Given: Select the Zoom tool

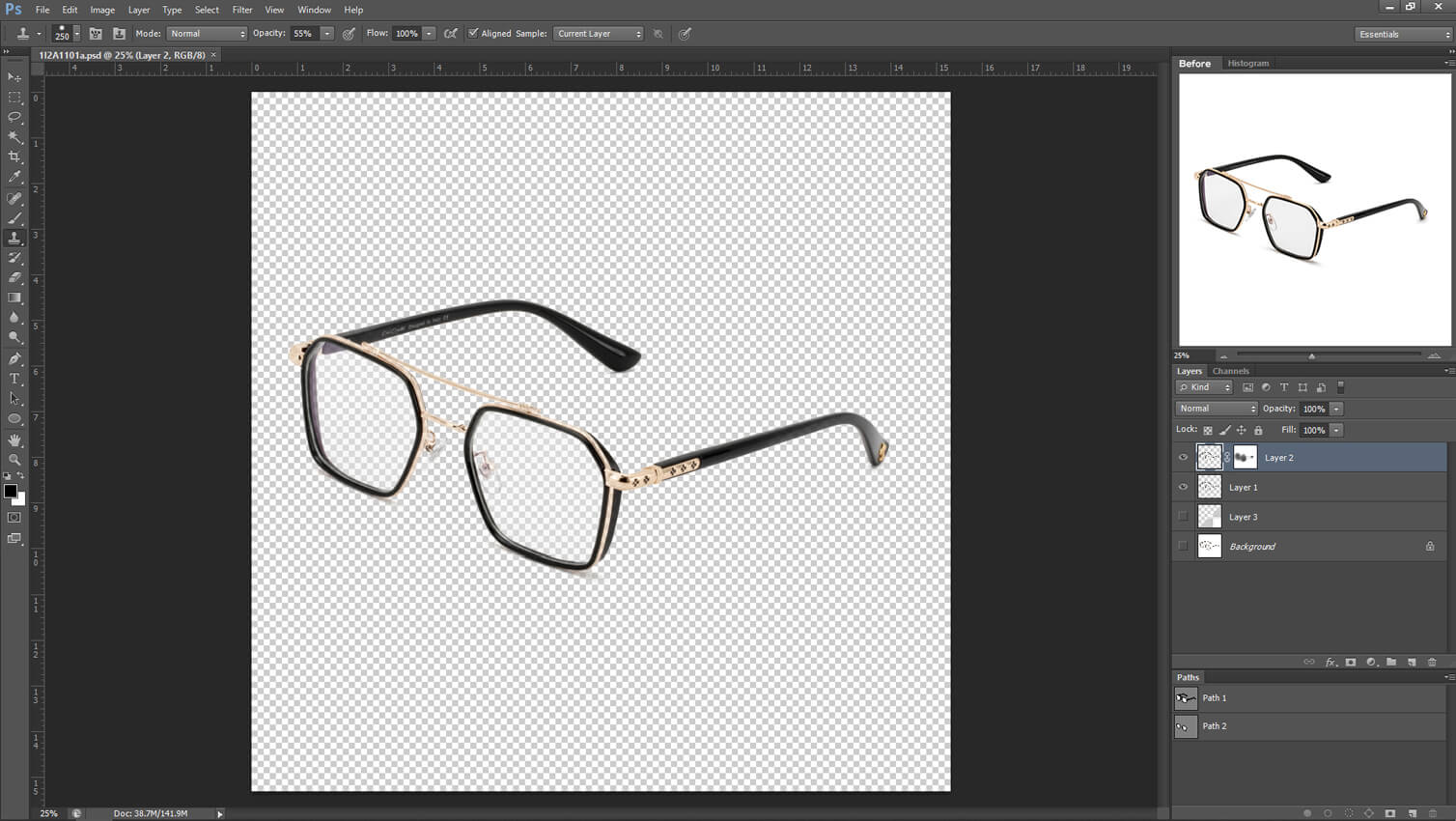Looking at the screenshot, I should coord(14,460).
